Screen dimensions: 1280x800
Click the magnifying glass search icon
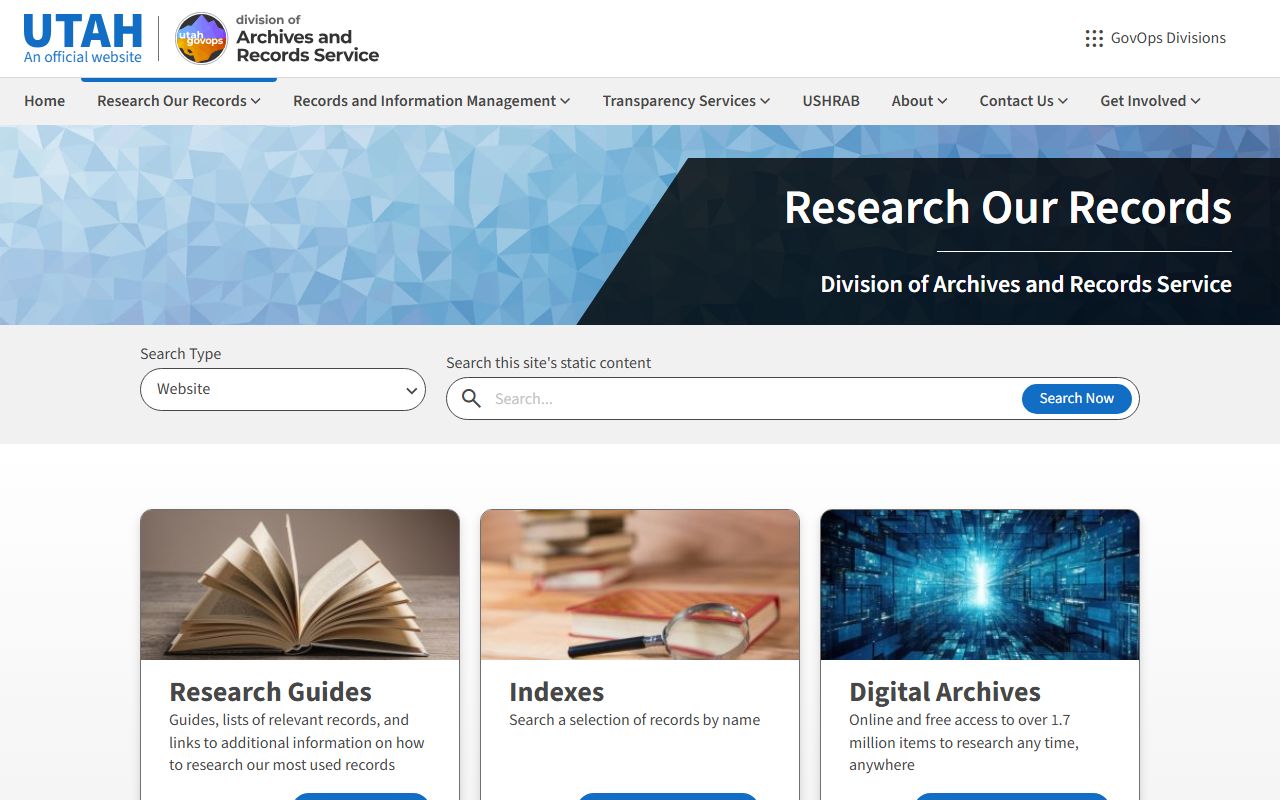(471, 398)
